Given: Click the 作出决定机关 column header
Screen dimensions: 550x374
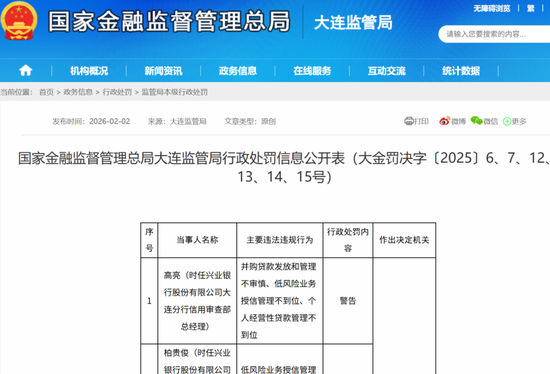Looking at the screenshot, I should (404, 240).
